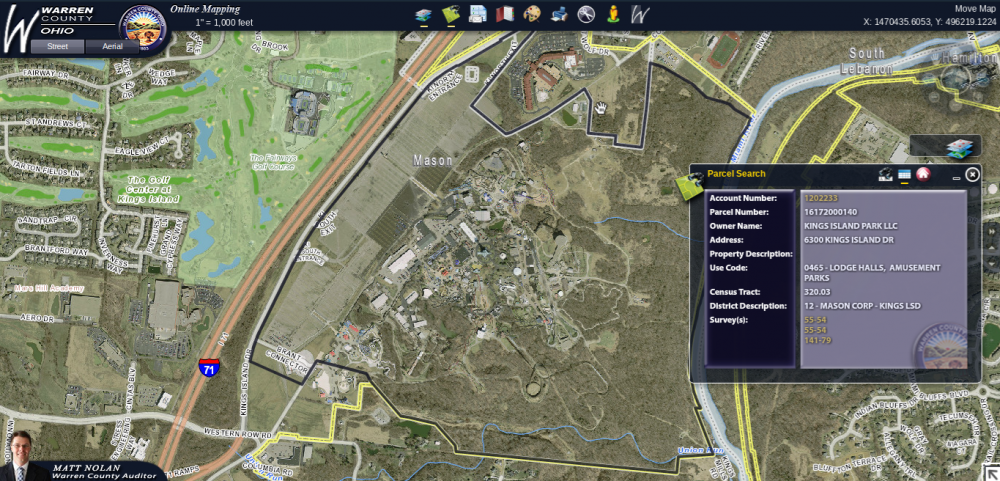Click the red home icon in Parcel Search

(923, 174)
